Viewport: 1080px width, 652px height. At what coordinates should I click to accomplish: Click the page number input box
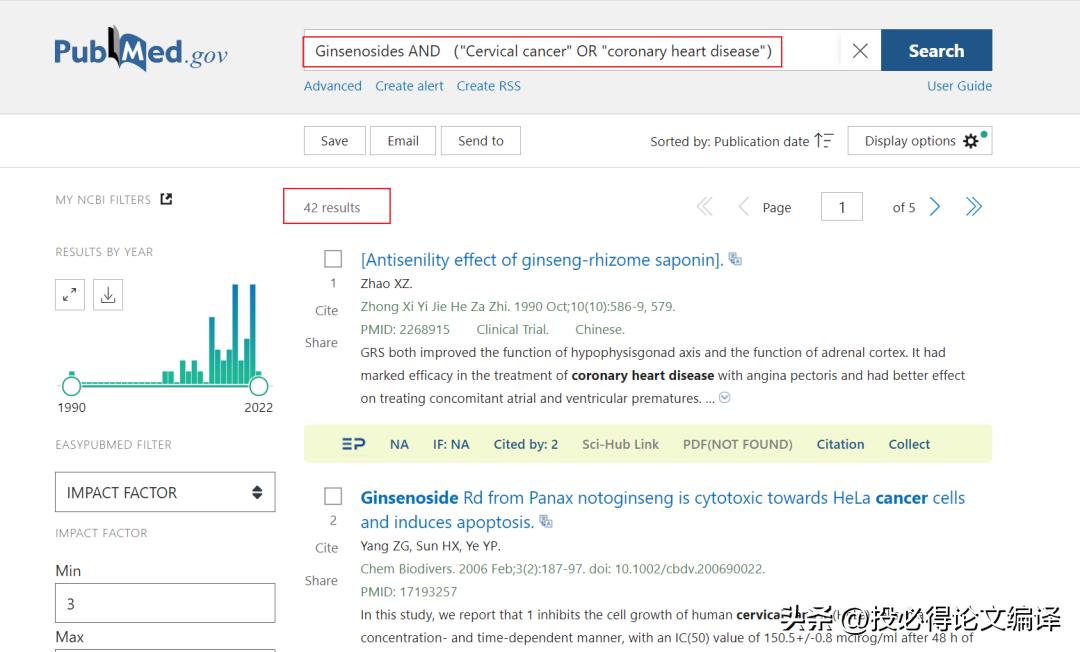pyautogui.click(x=842, y=207)
